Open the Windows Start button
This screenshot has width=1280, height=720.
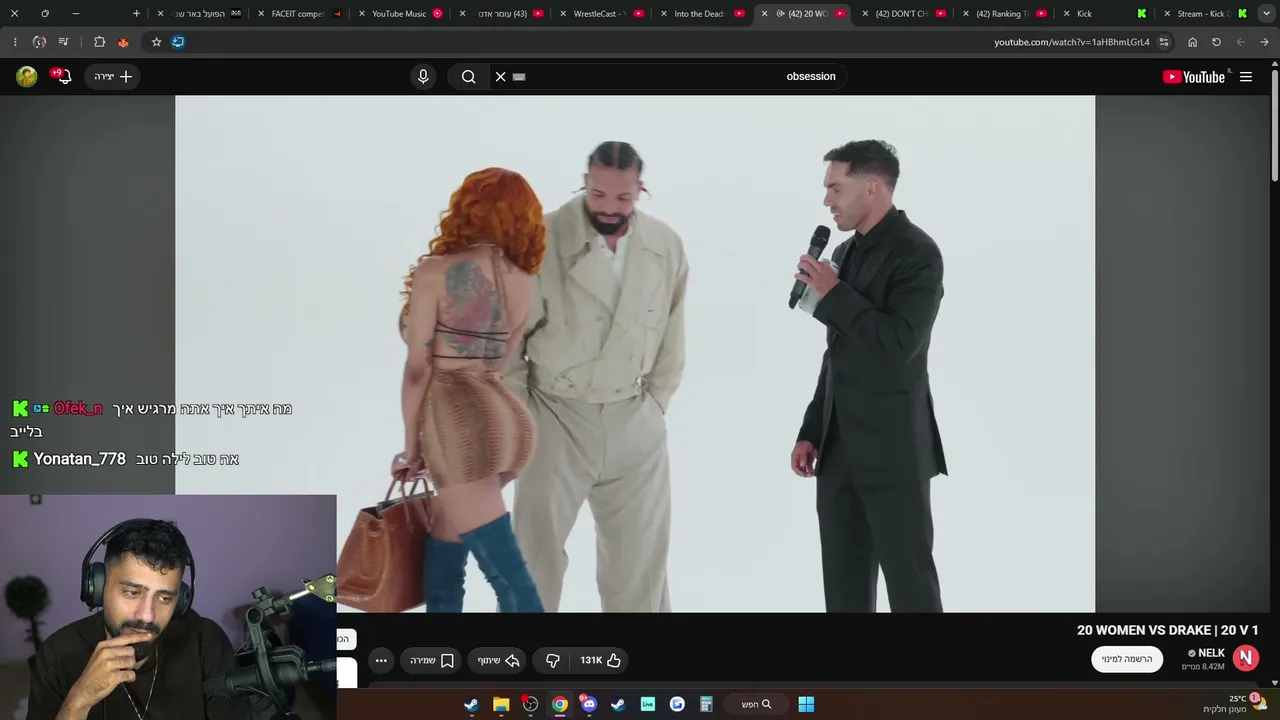[x=806, y=704]
